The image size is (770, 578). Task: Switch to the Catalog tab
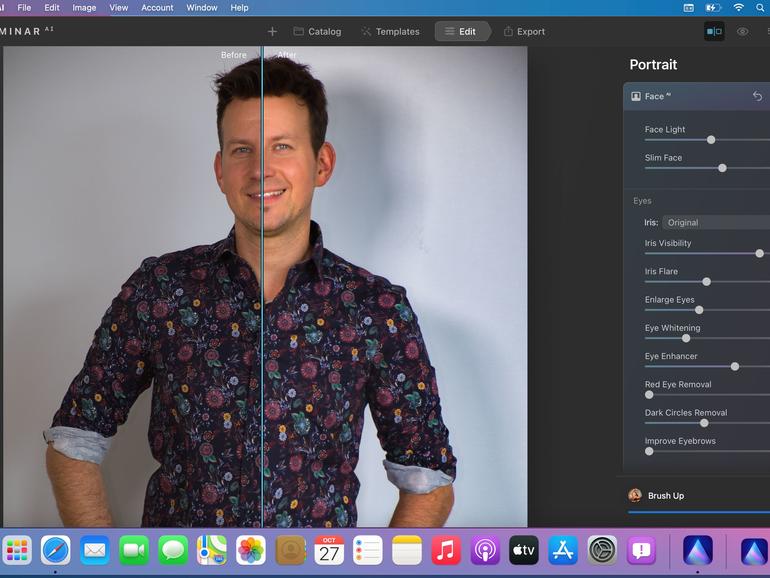point(317,31)
